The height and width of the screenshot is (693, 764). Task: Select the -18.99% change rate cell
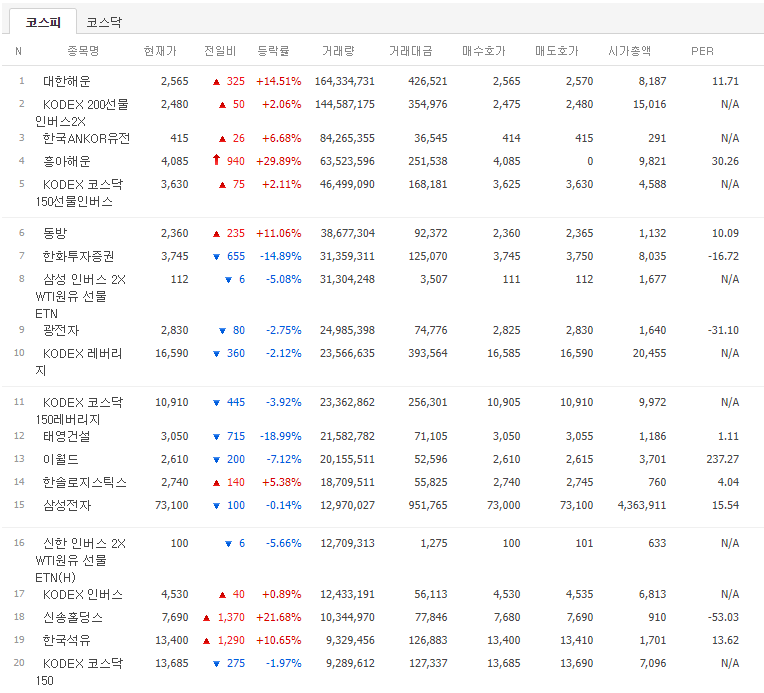coord(280,436)
